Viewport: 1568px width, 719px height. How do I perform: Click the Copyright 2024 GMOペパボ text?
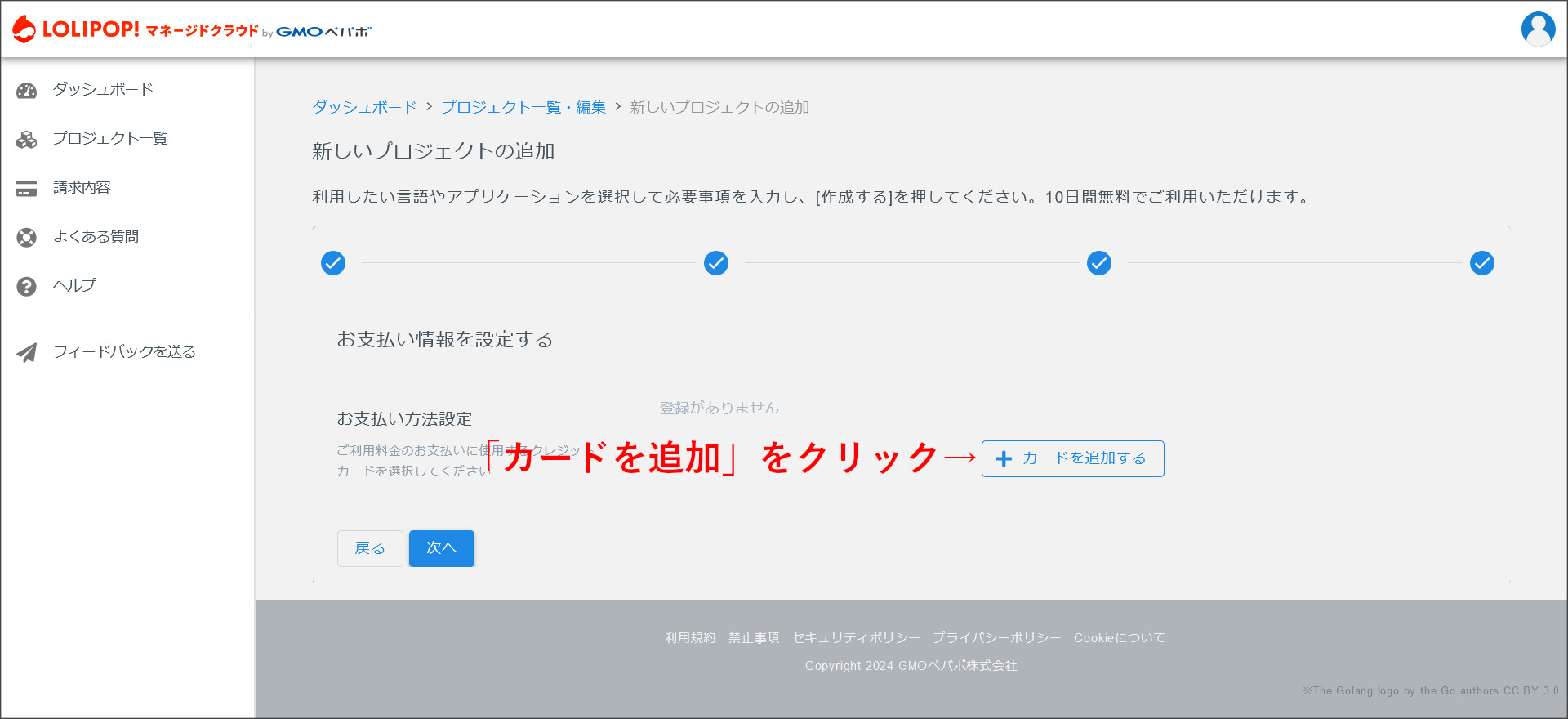(x=911, y=666)
